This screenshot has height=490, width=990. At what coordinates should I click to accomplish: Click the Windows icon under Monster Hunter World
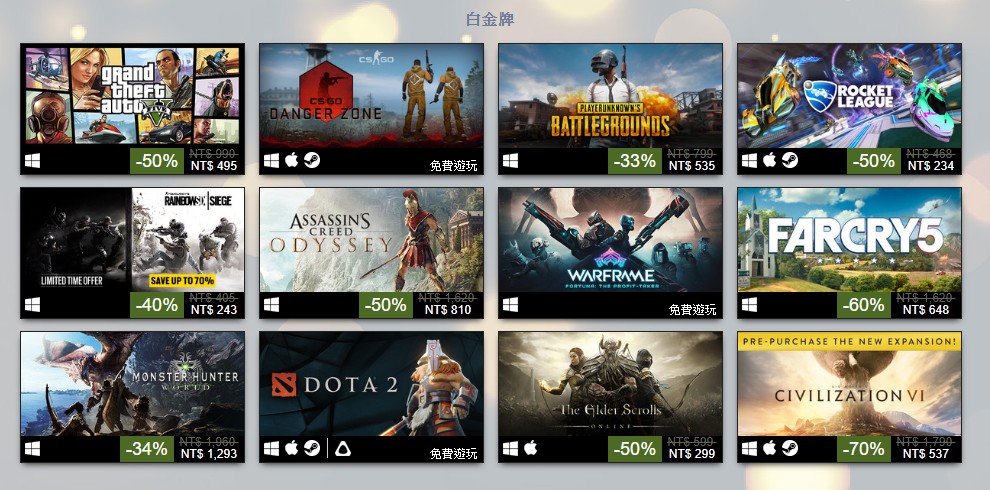(x=32, y=448)
